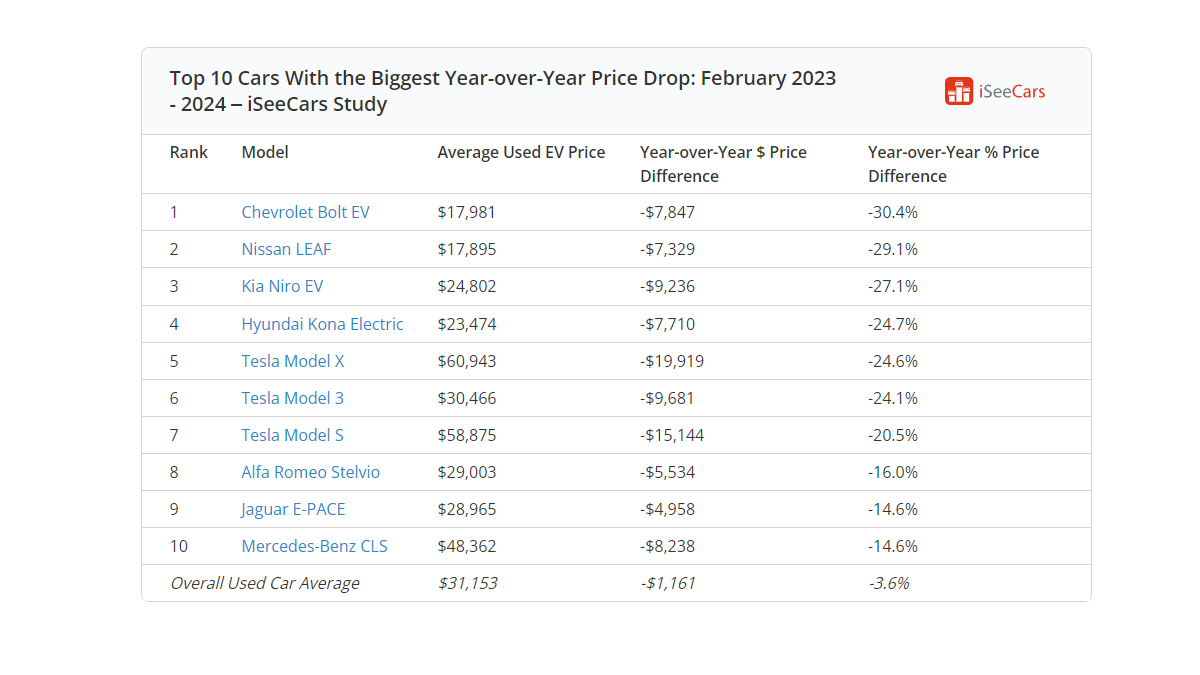Click Year-over-Year % Price Difference header
1200x675 pixels.
pos(953,164)
